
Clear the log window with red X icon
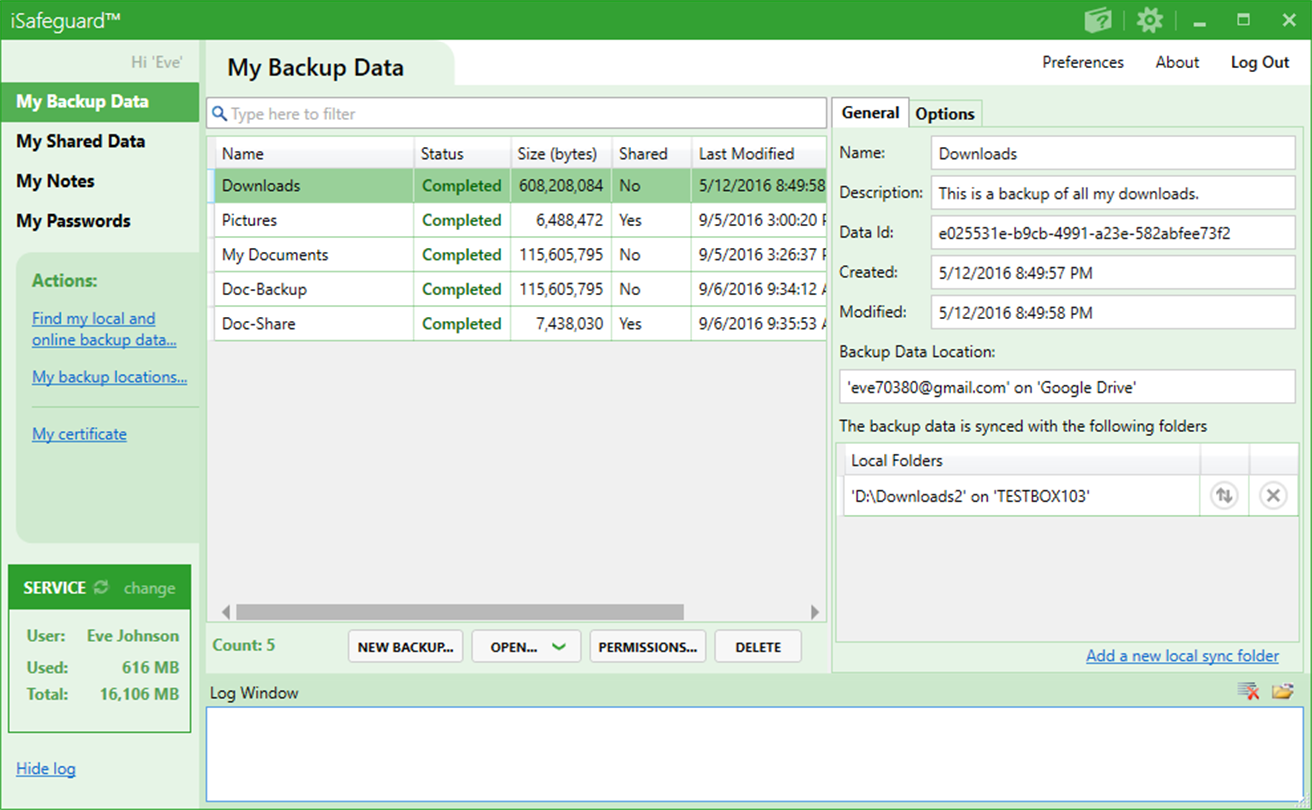click(x=1248, y=692)
